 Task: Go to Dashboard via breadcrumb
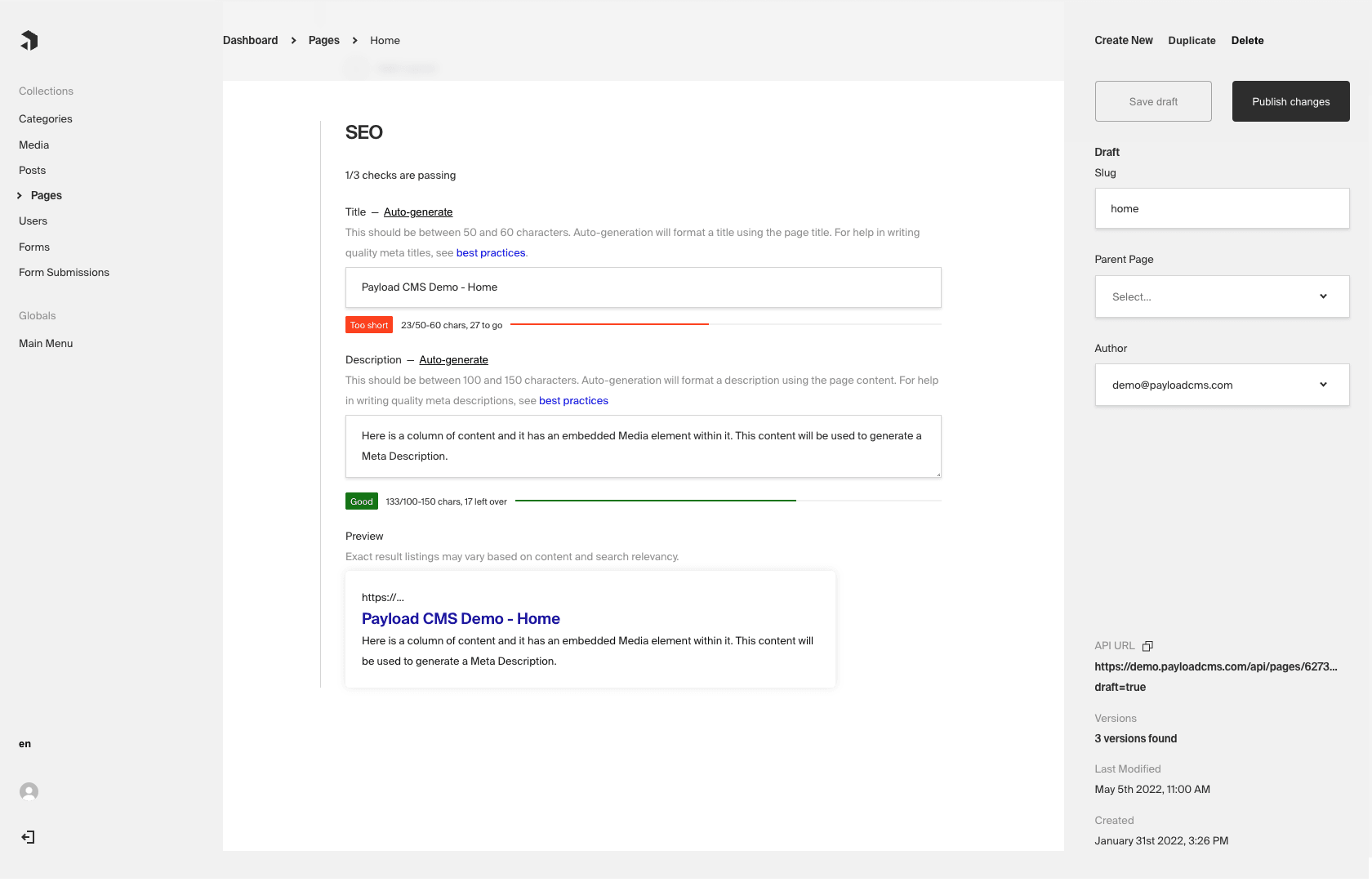pyautogui.click(x=250, y=40)
